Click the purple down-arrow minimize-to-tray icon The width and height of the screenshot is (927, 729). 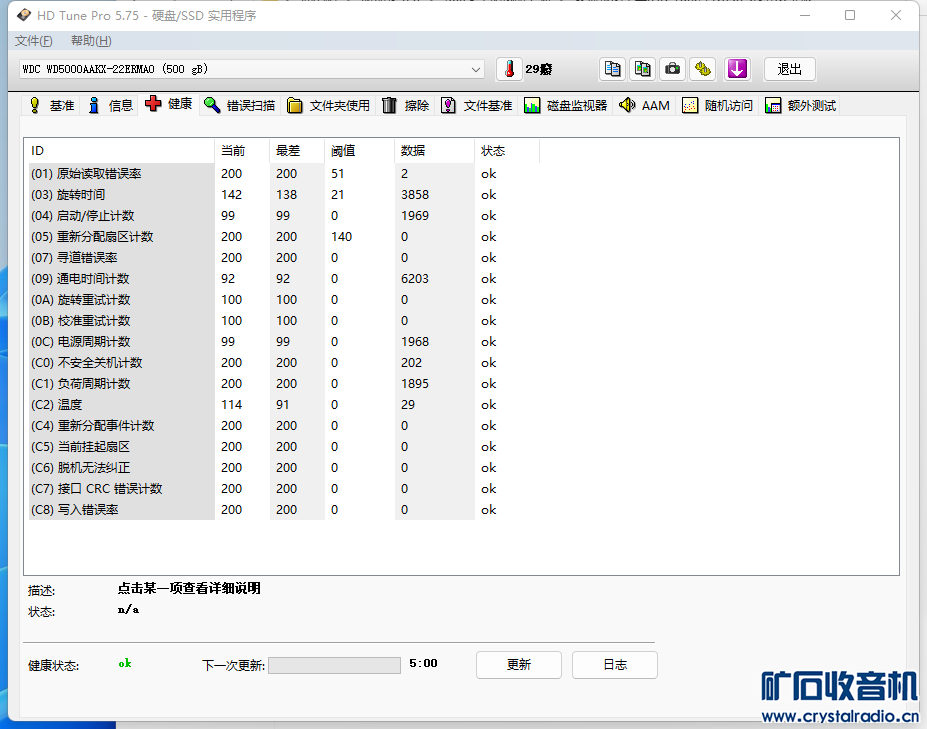click(x=737, y=69)
